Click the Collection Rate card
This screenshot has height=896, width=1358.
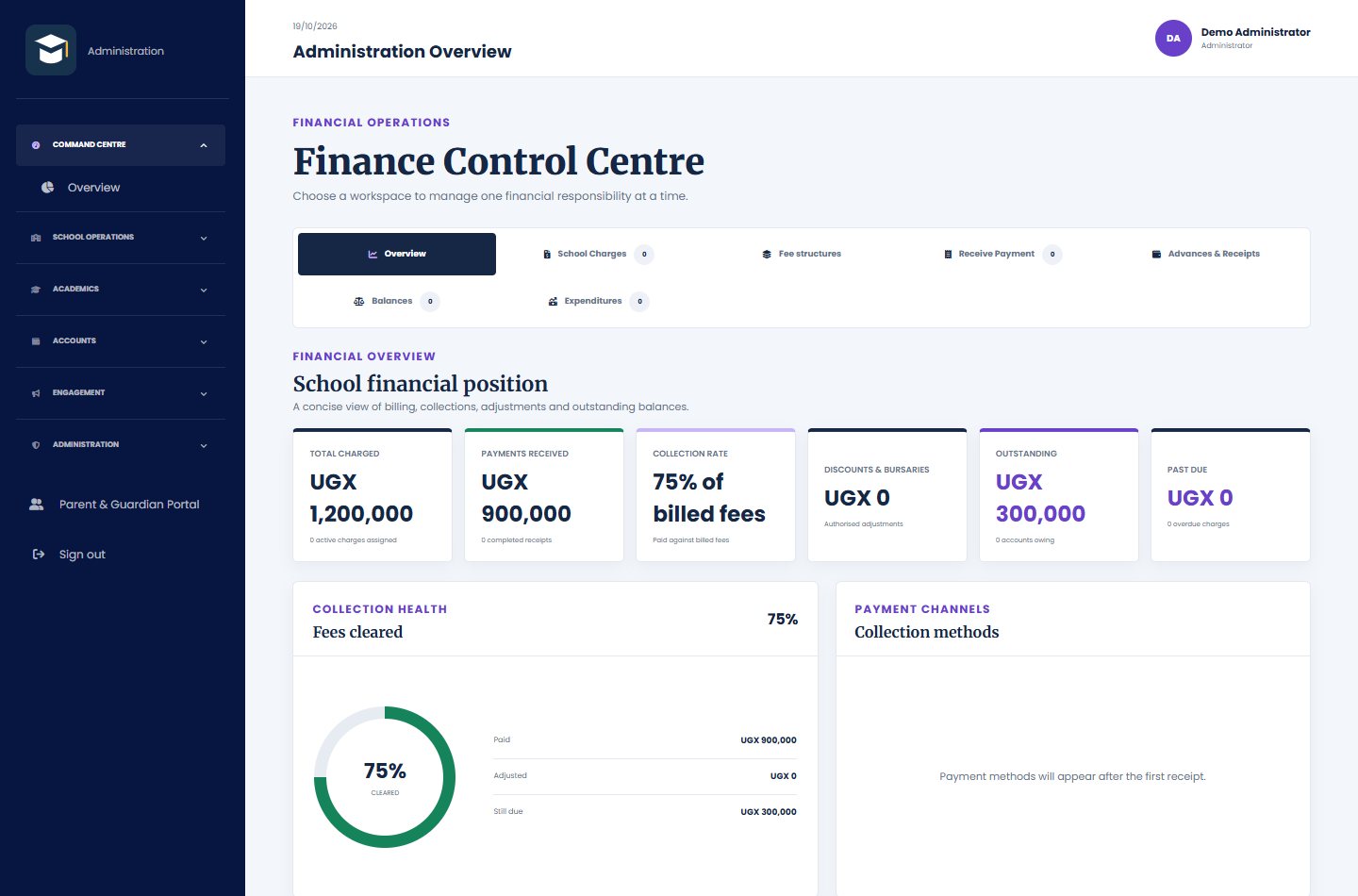click(x=716, y=495)
